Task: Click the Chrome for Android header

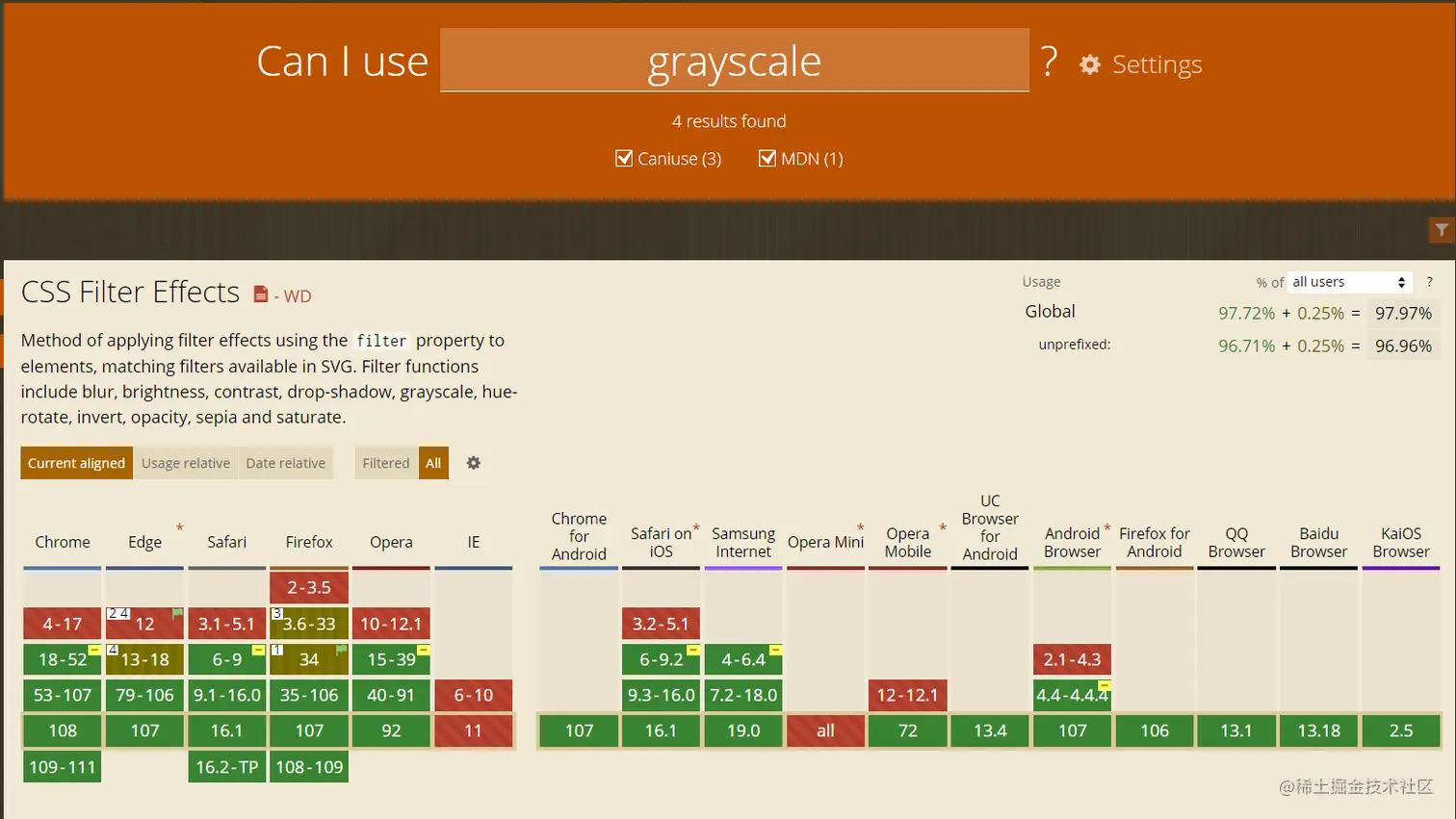Action: pyautogui.click(x=579, y=536)
